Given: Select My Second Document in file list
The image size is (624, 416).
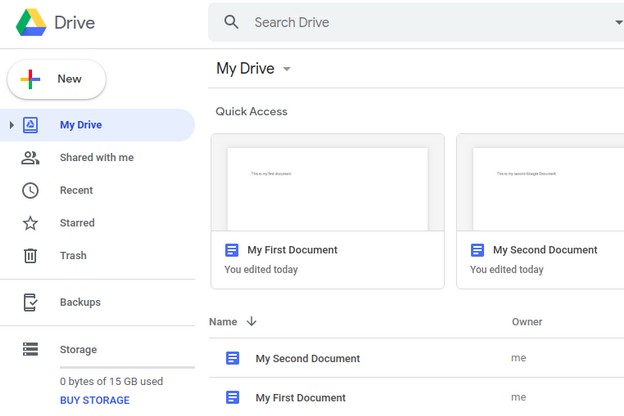Looking at the screenshot, I should coord(308,358).
